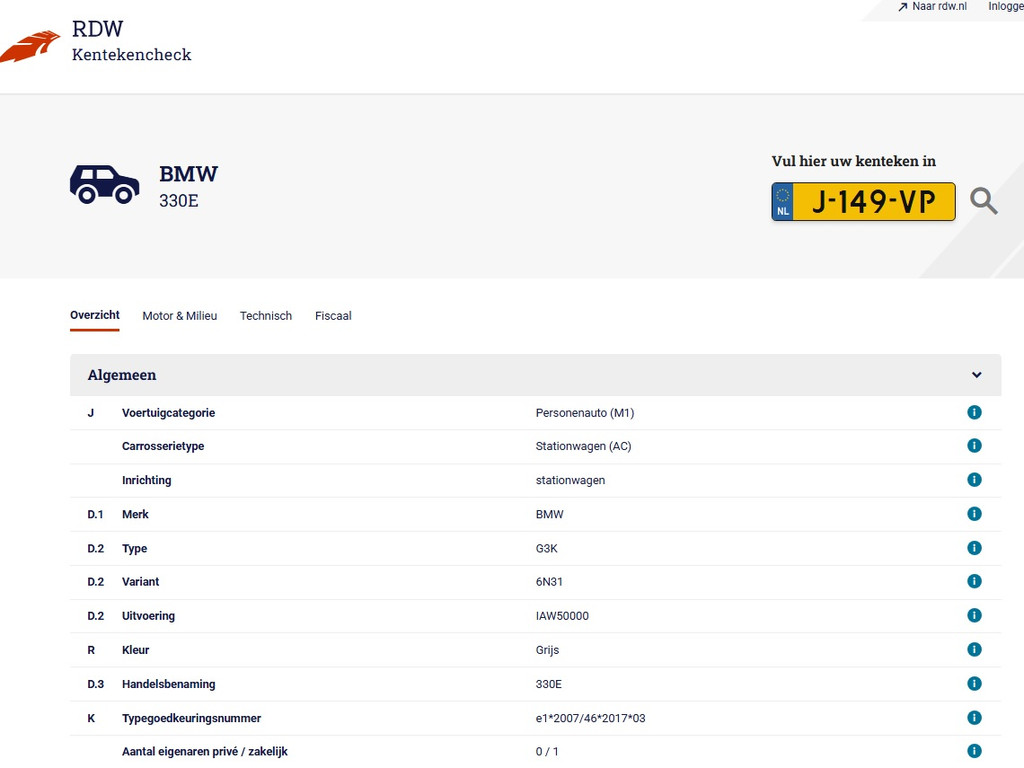Screen dimensions: 1024x768
Task: Show Kleur info tooltip icon
Action: coord(974,649)
